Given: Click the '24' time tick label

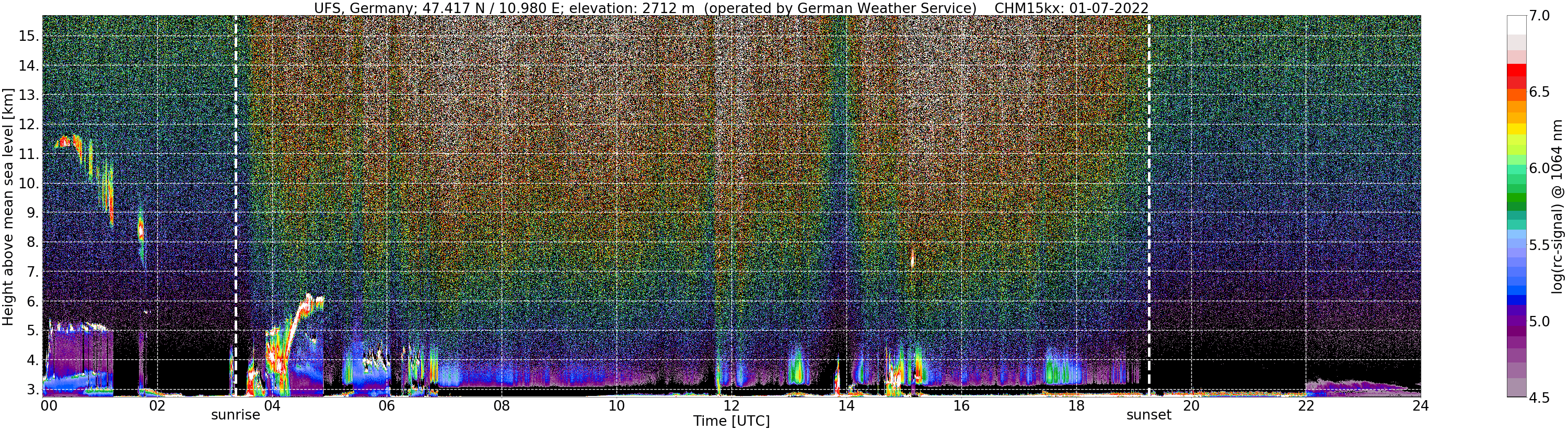Looking at the screenshot, I should click(1421, 406).
